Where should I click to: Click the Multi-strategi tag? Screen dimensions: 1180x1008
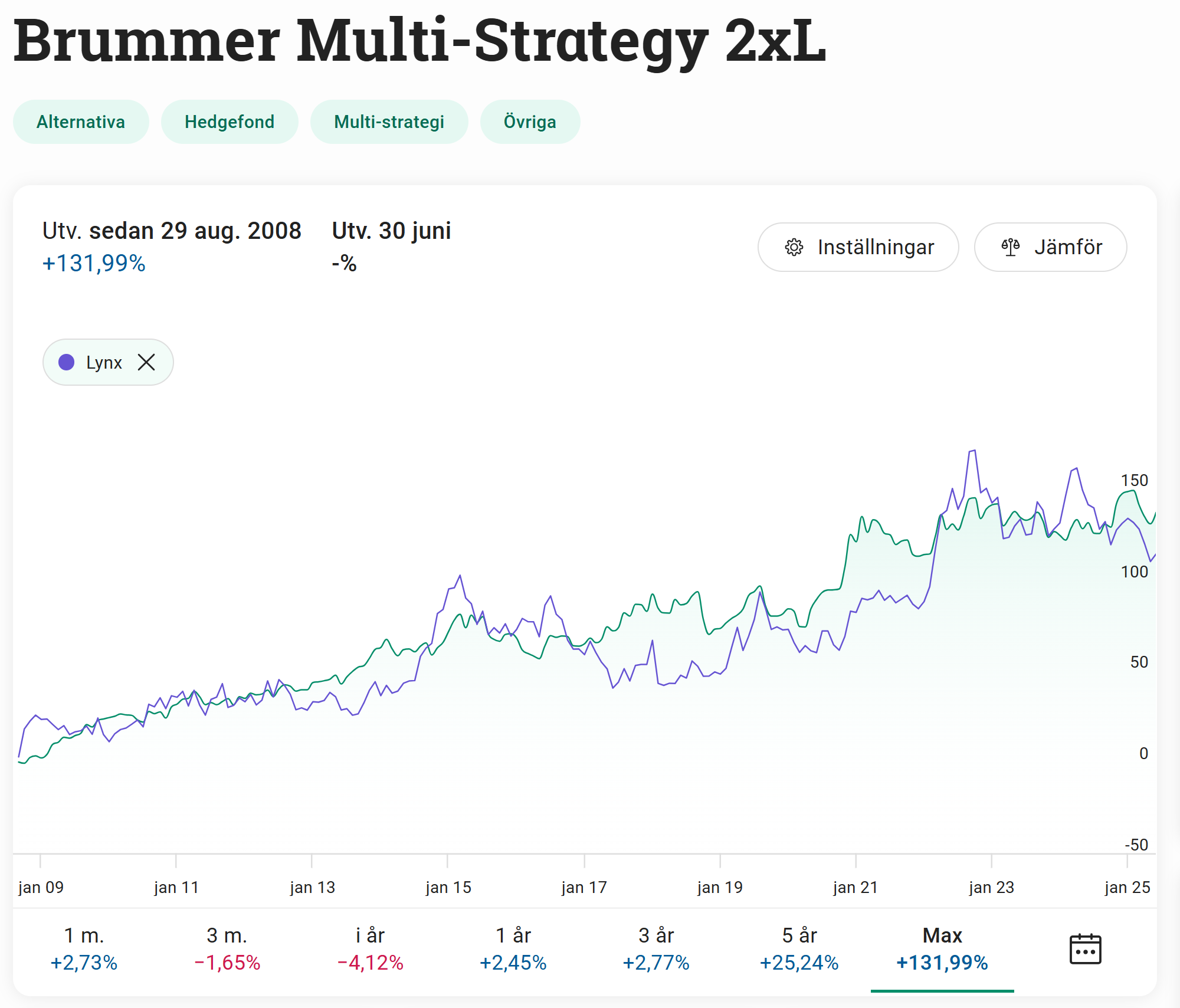coord(389,122)
